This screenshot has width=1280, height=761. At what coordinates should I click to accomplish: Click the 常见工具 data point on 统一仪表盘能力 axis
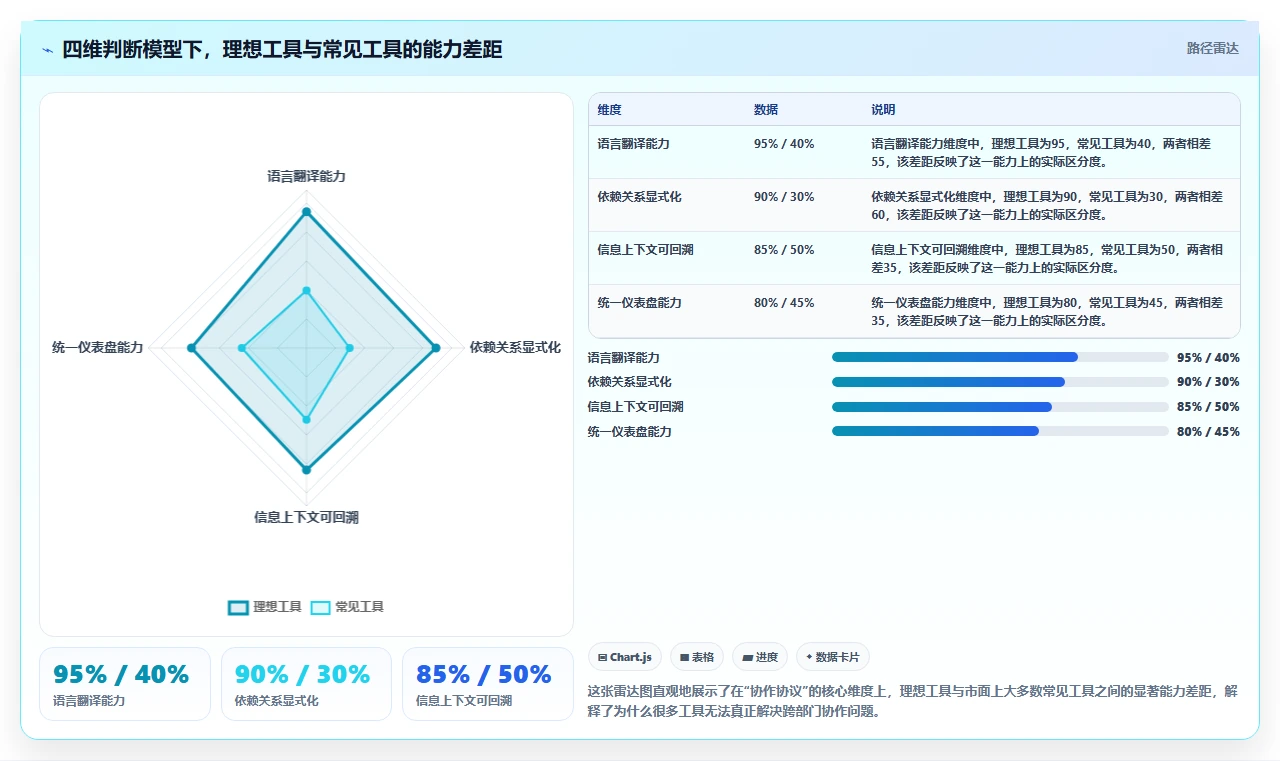coord(242,348)
